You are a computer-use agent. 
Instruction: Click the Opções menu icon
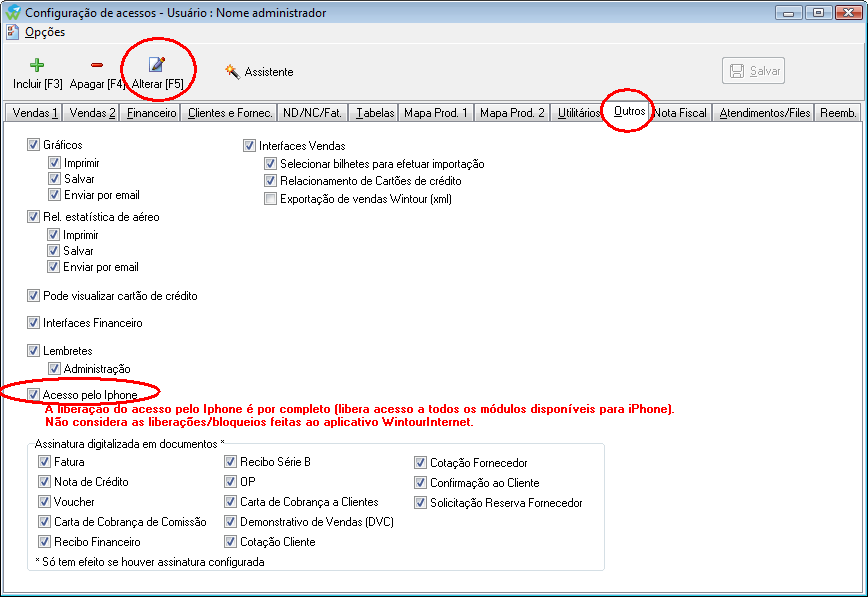pyautogui.click(x=13, y=32)
